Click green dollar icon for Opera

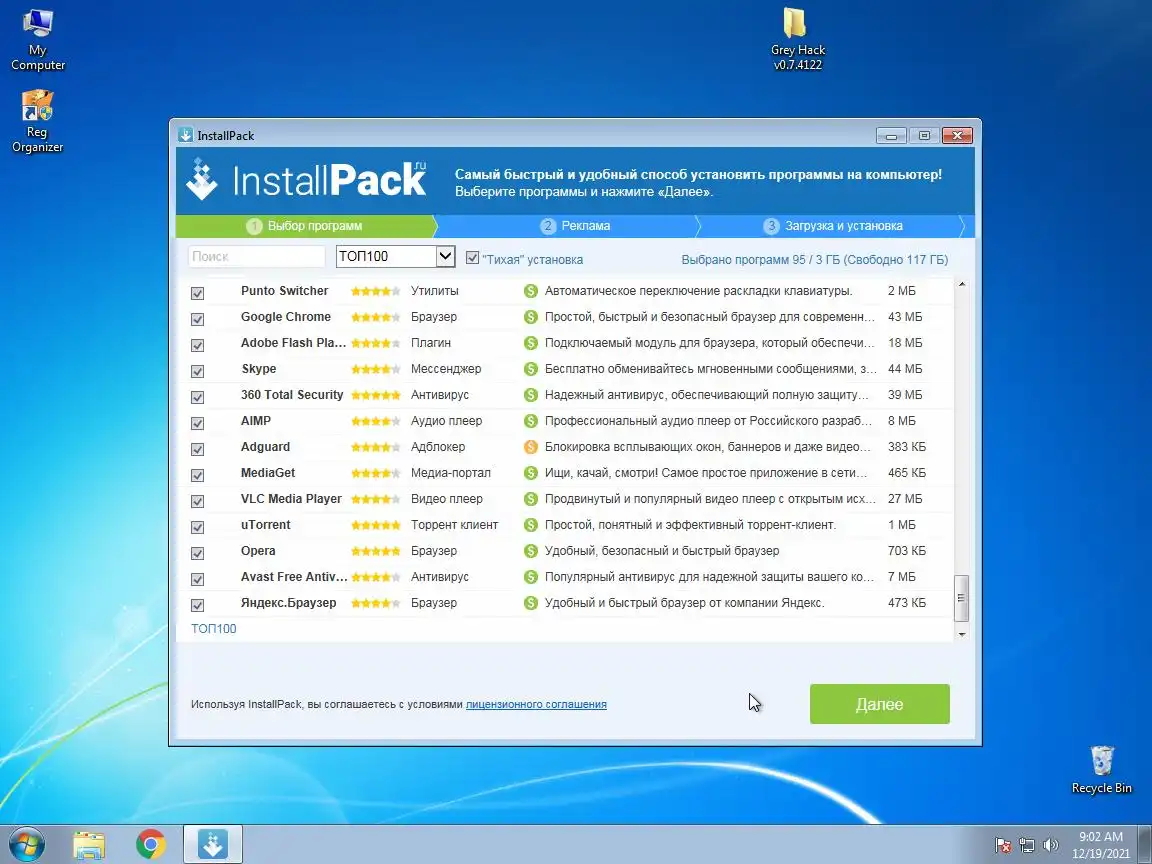(x=530, y=551)
